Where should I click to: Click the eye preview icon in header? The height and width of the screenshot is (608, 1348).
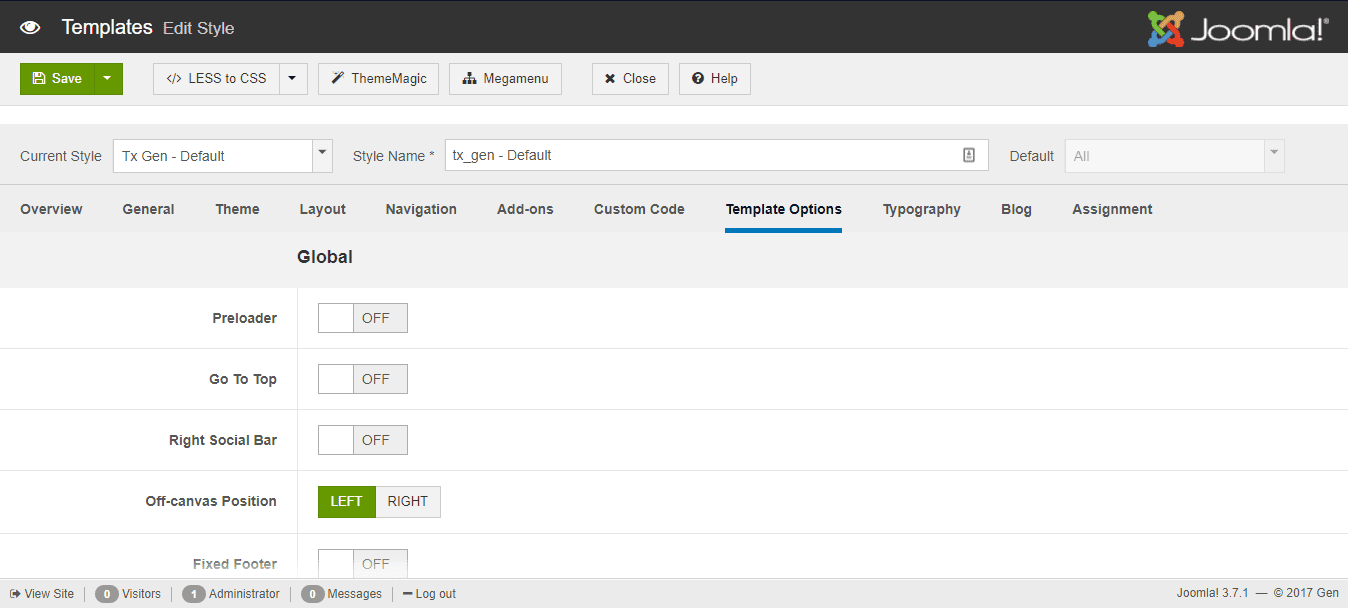click(30, 27)
